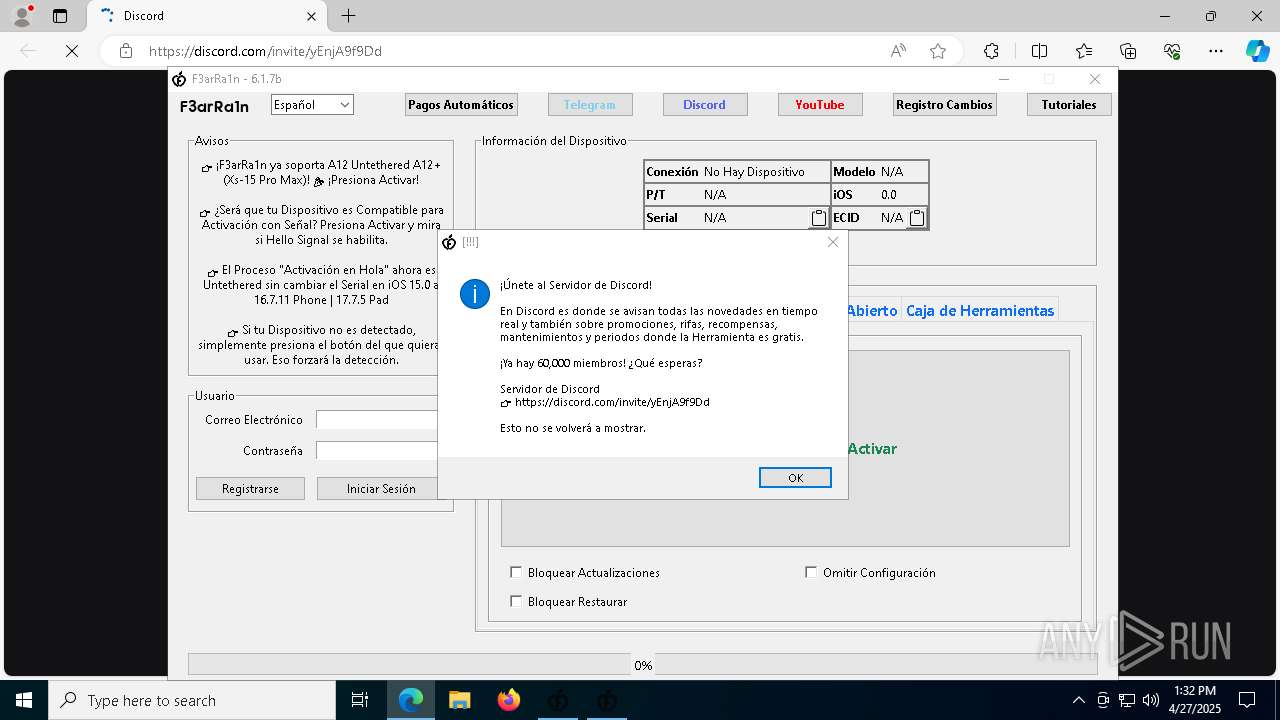
Task: Show hidden system tray icons
Action: [1078, 700]
